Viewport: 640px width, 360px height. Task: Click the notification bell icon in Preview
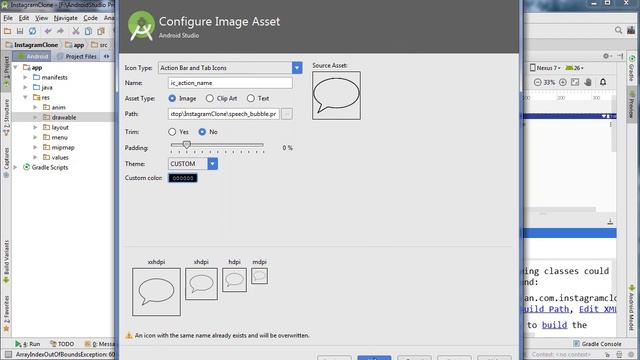pyautogui.click(x=603, y=82)
